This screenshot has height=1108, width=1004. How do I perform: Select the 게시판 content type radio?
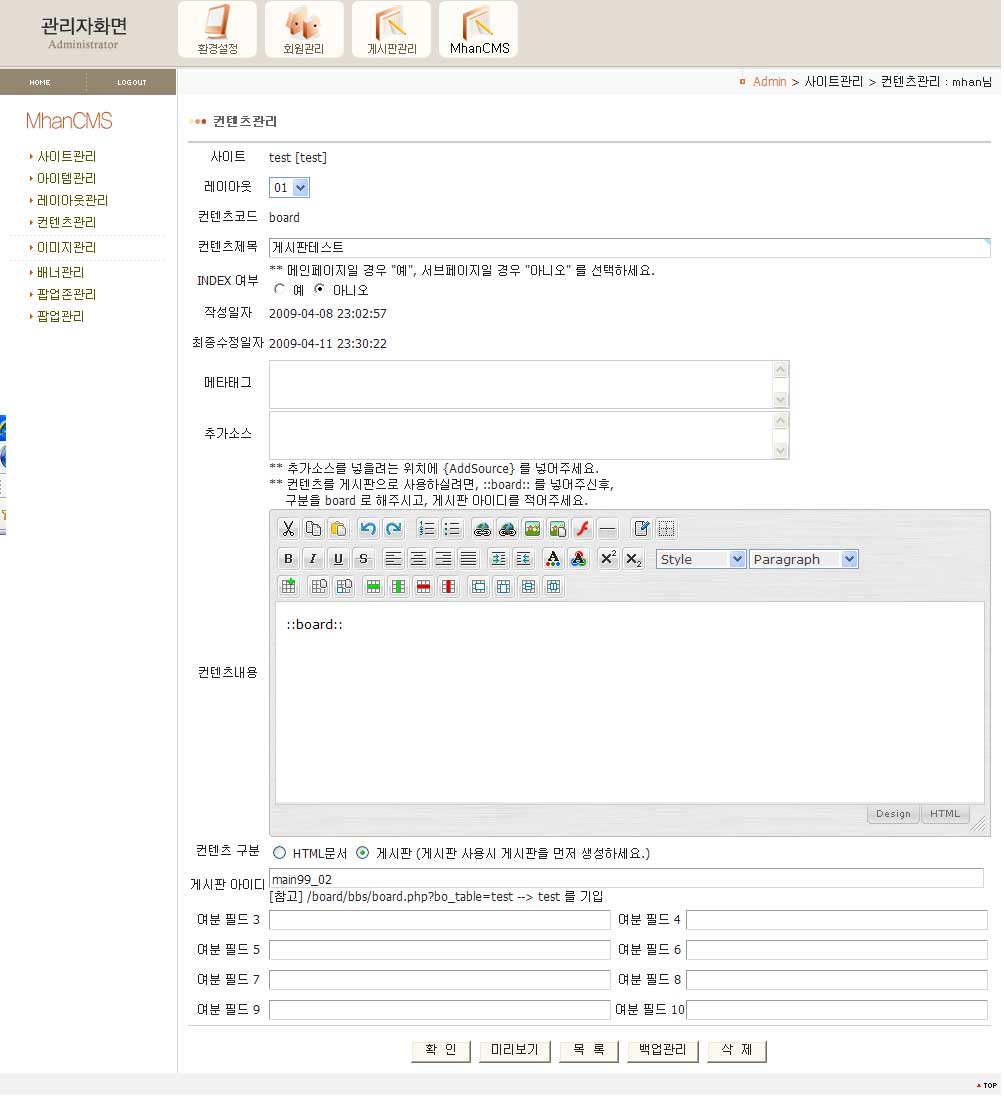[x=363, y=853]
